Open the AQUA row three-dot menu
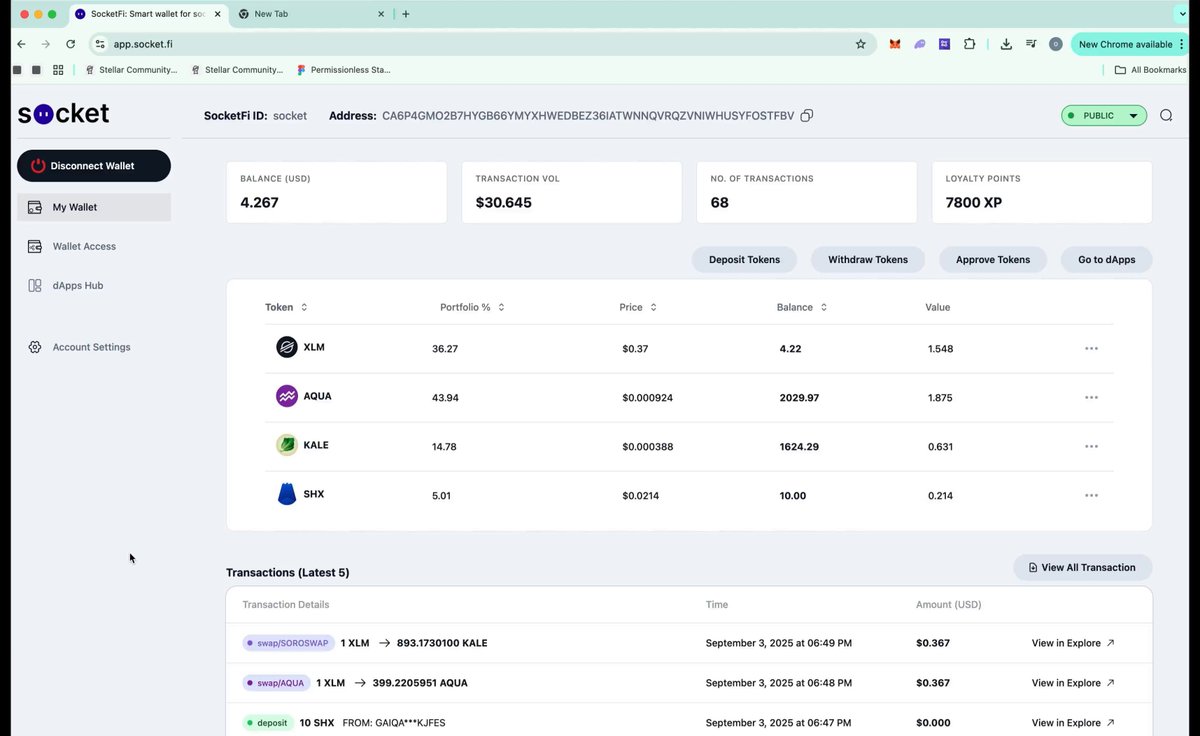 (x=1091, y=397)
